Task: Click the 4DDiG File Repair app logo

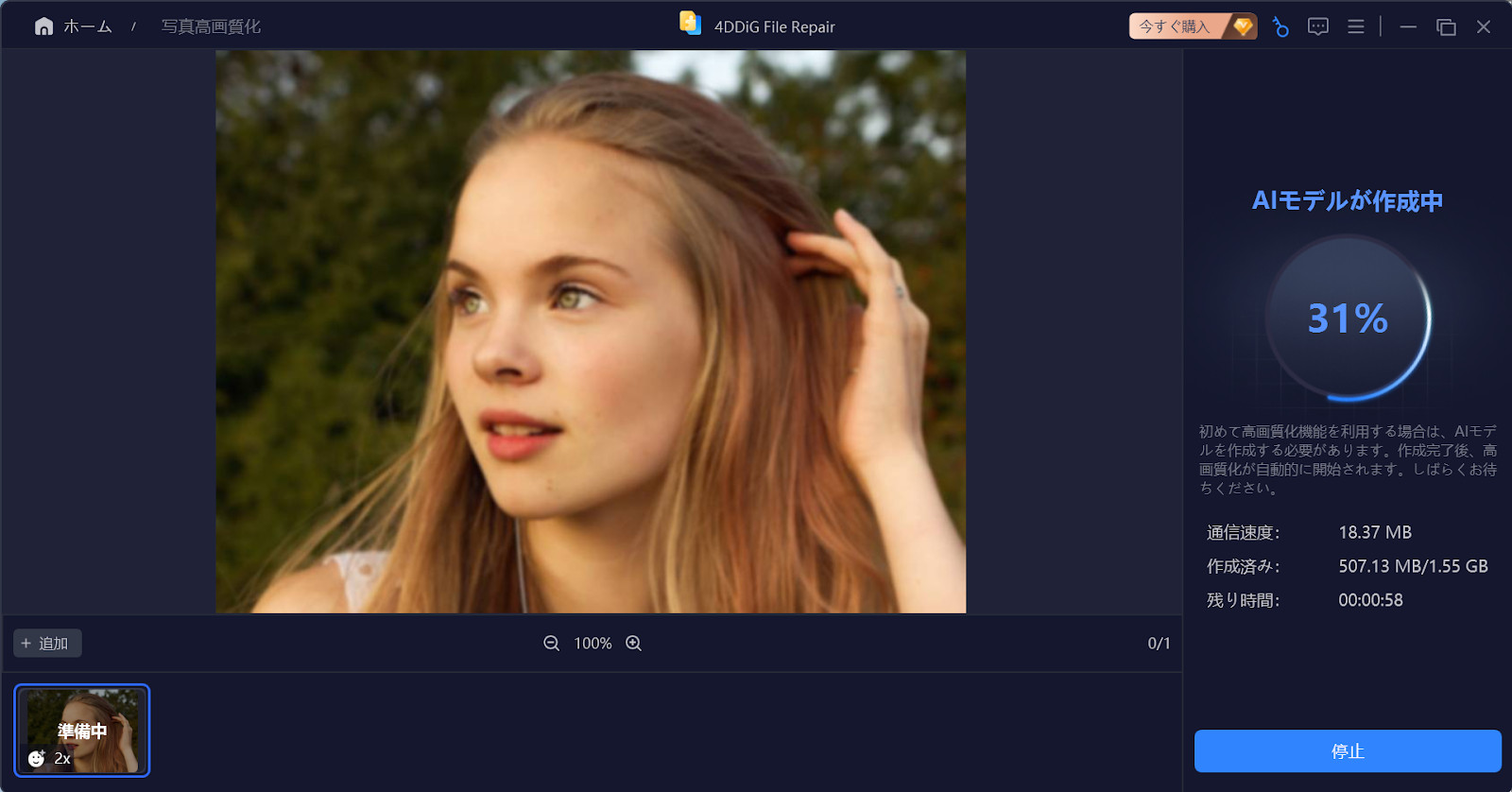Action: [691, 24]
